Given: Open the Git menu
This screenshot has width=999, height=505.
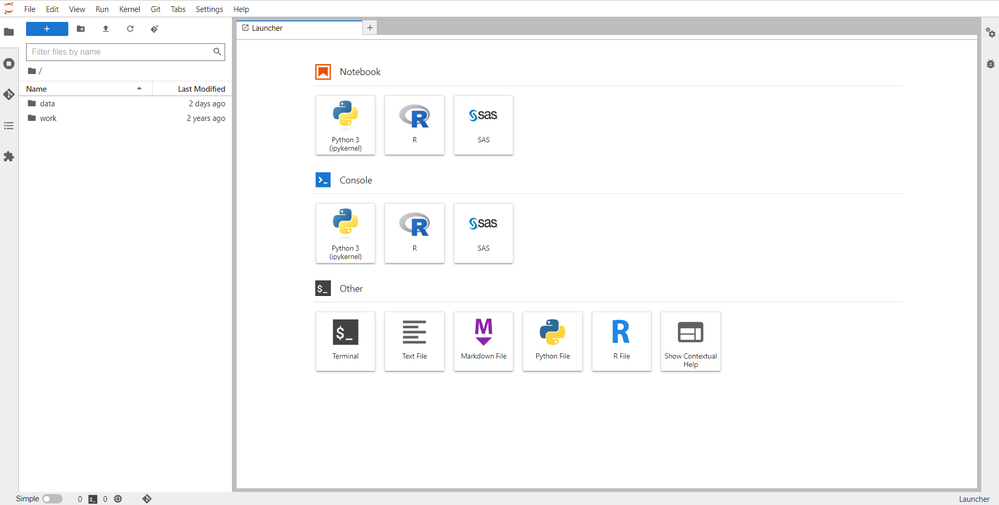Looking at the screenshot, I should (x=155, y=10).
